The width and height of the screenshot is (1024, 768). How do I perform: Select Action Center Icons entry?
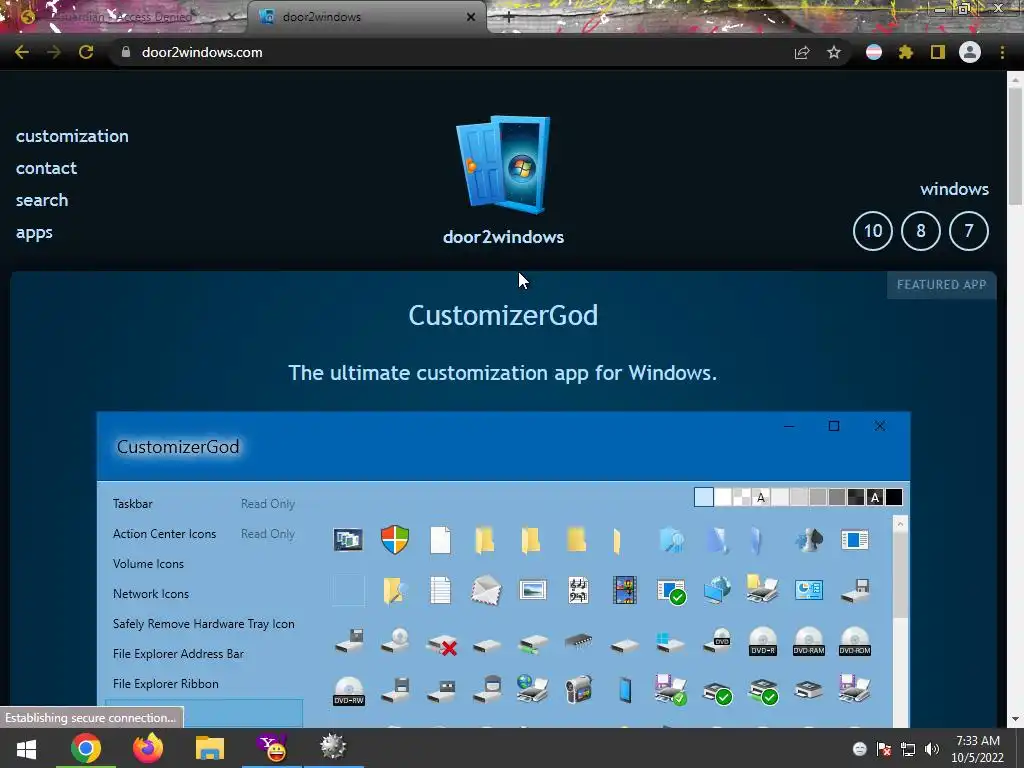click(x=165, y=534)
